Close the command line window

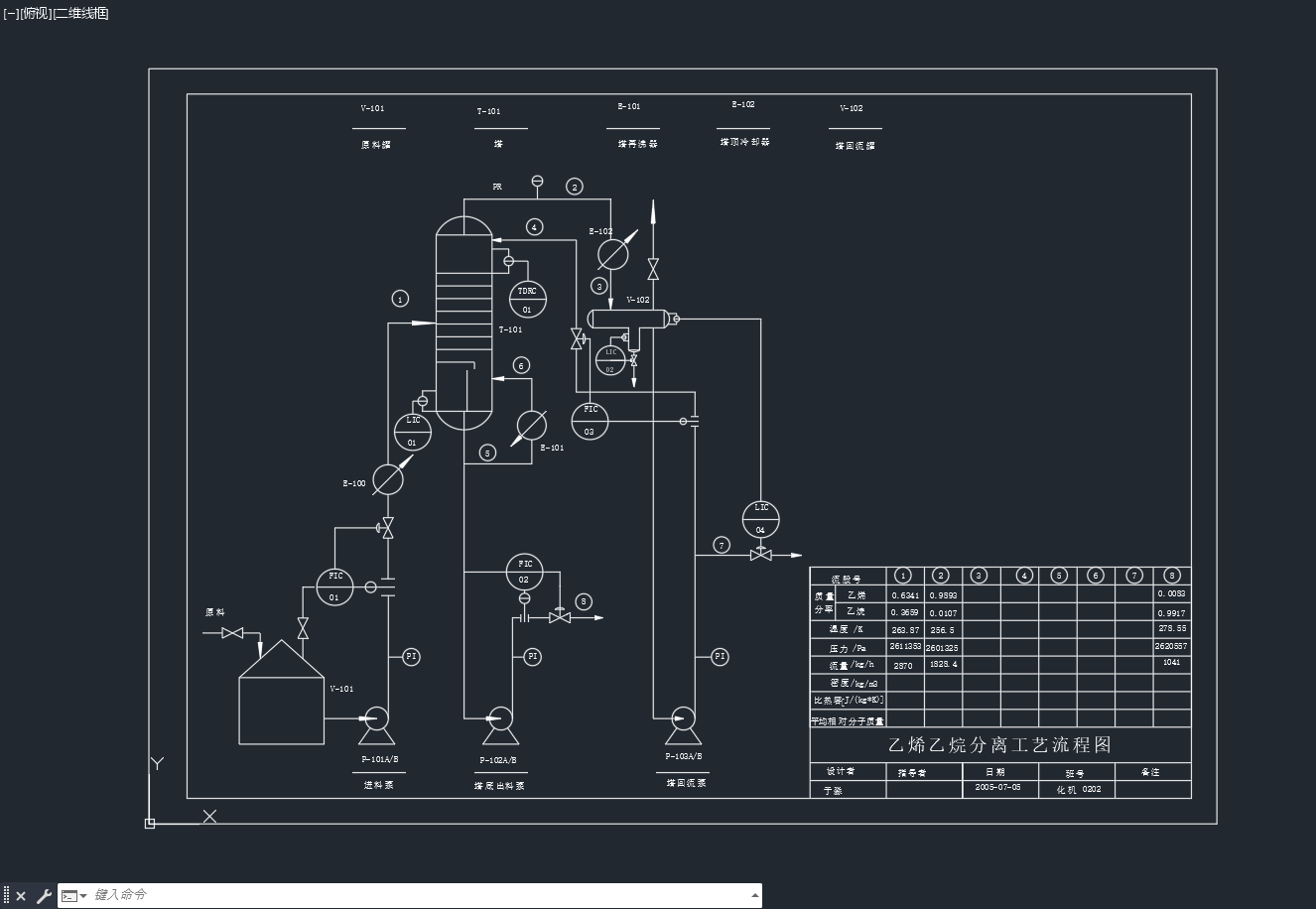coord(21,896)
